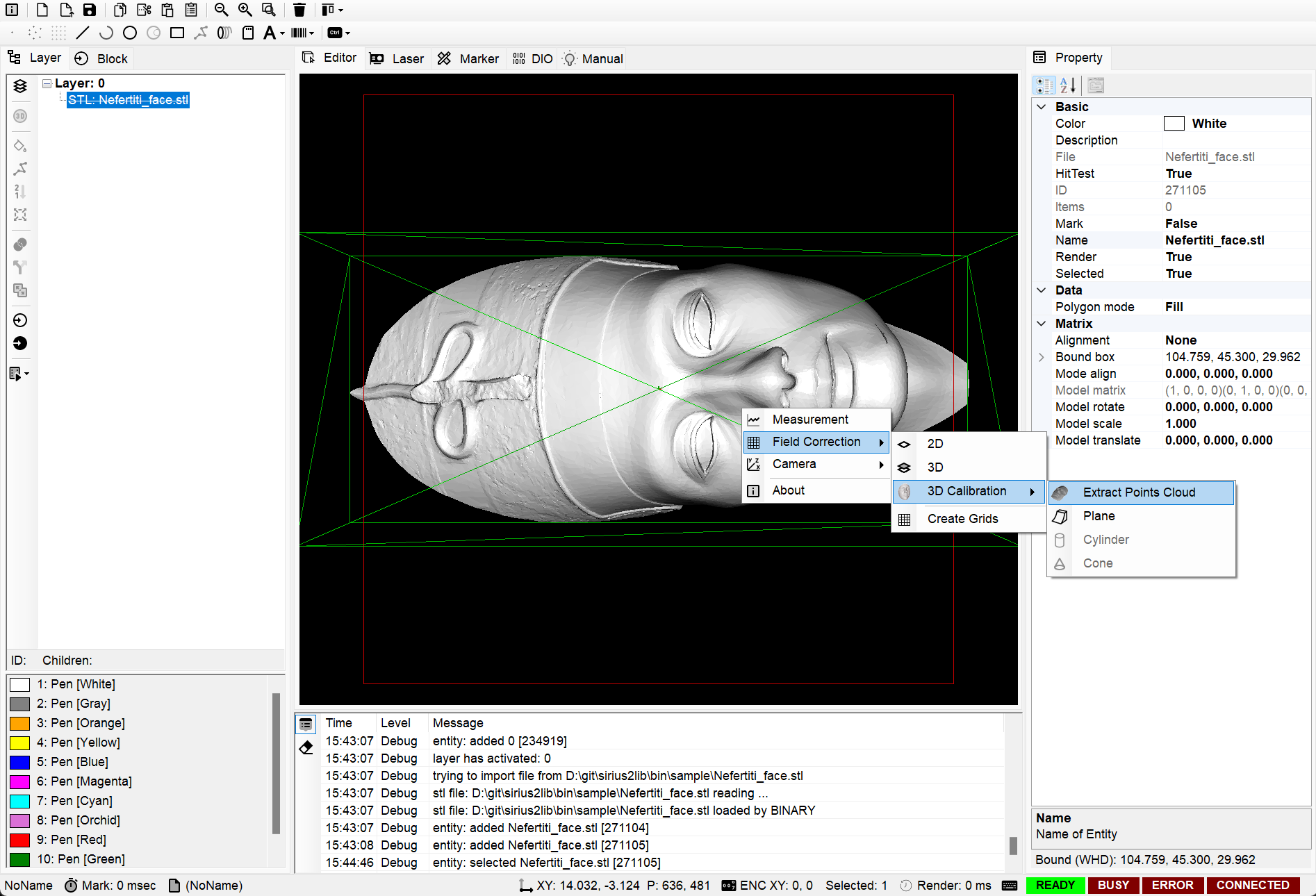The width and height of the screenshot is (1316, 896).
Task: Select the Circle drawing tool
Action: (130, 33)
